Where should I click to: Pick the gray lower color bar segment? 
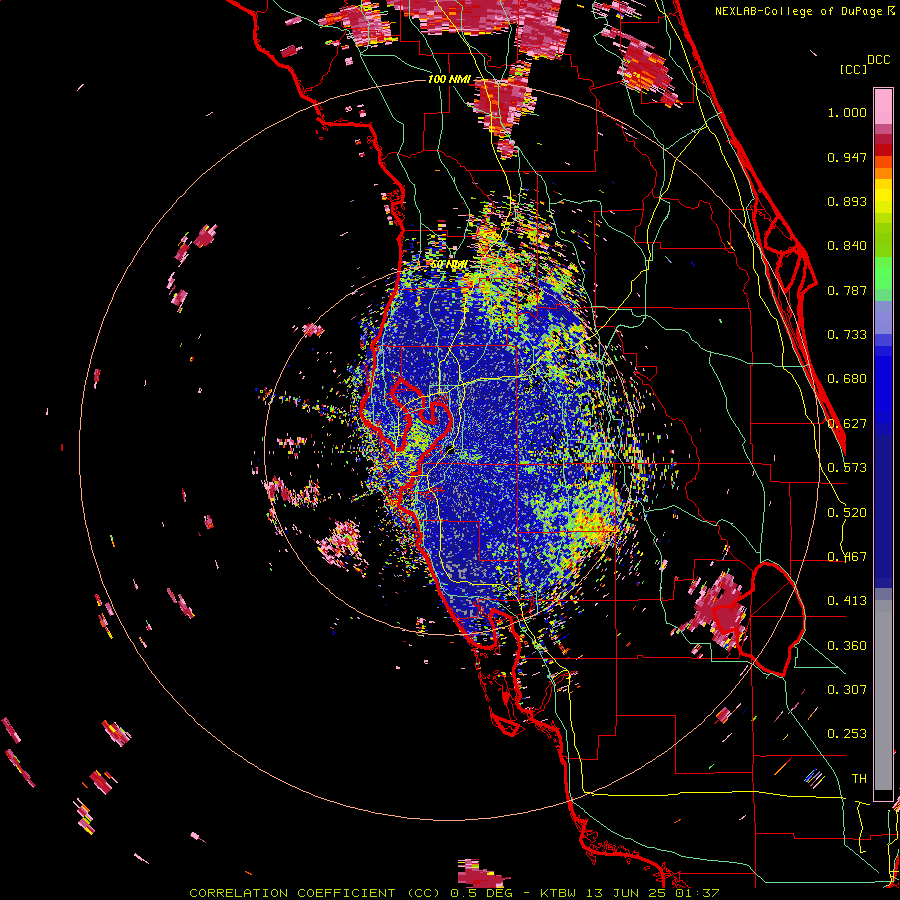coord(883,695)
